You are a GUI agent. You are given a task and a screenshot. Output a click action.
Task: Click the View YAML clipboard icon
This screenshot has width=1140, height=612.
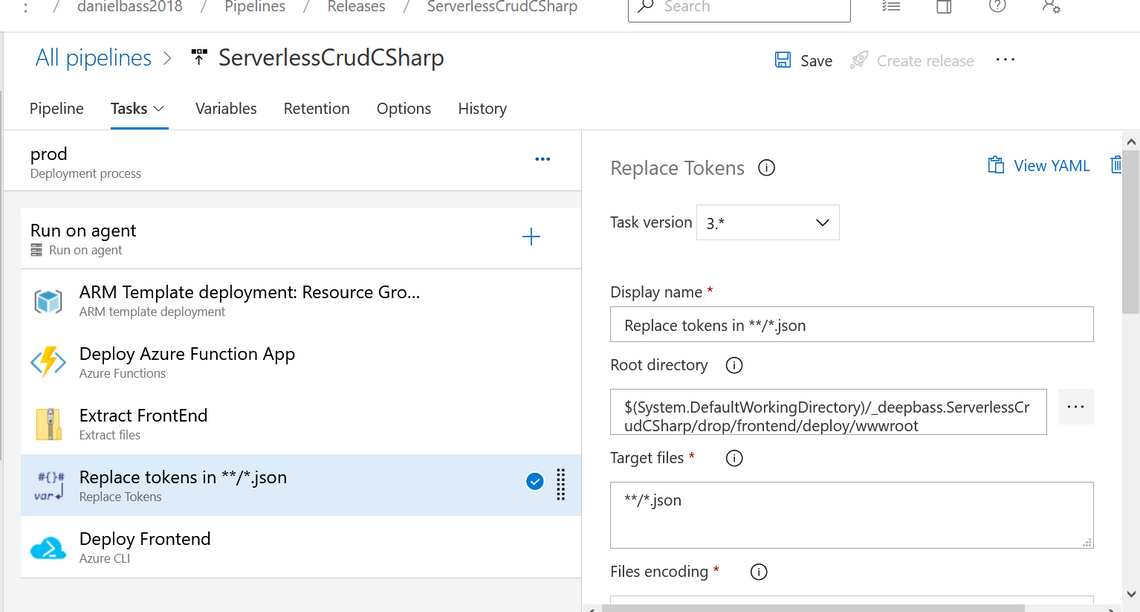995,165
